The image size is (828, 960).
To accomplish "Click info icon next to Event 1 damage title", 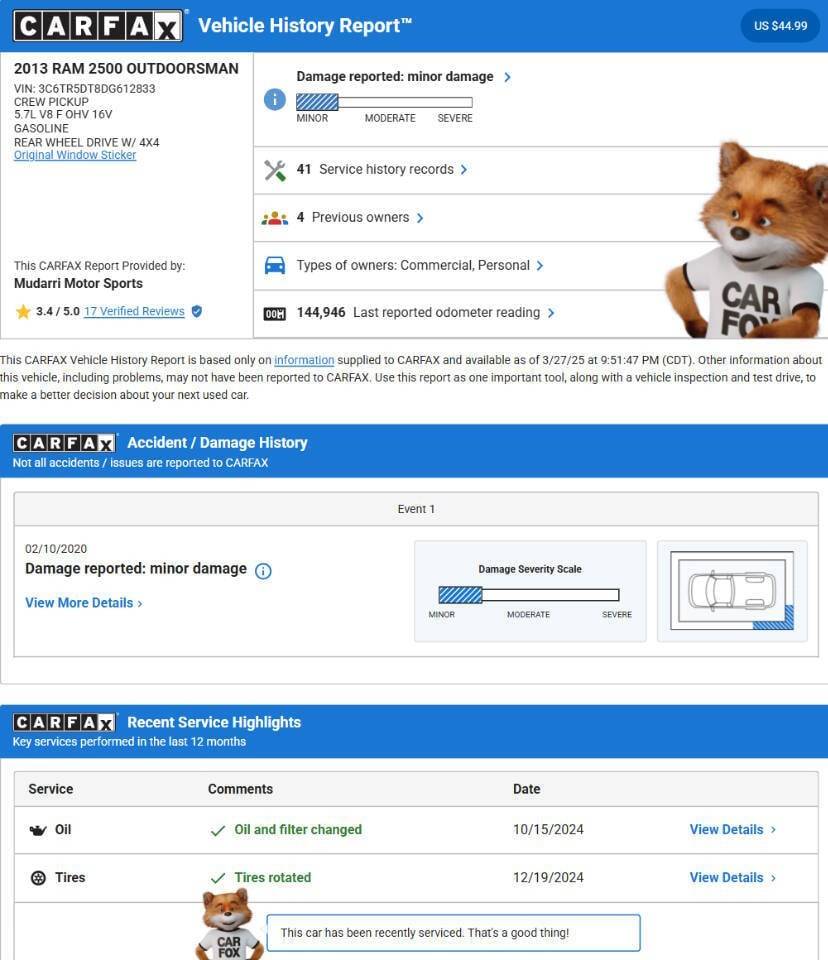I will (263, 571).
